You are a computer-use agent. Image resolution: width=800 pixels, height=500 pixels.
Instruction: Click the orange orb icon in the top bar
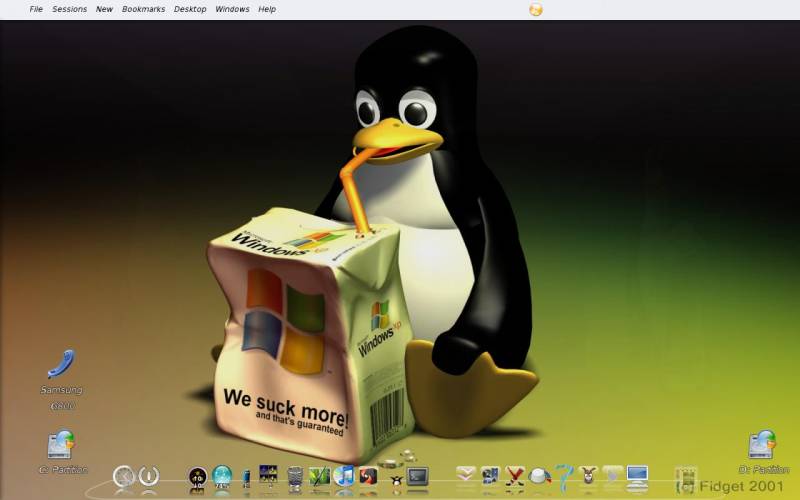pyautogui.click(x=536, y=9)
